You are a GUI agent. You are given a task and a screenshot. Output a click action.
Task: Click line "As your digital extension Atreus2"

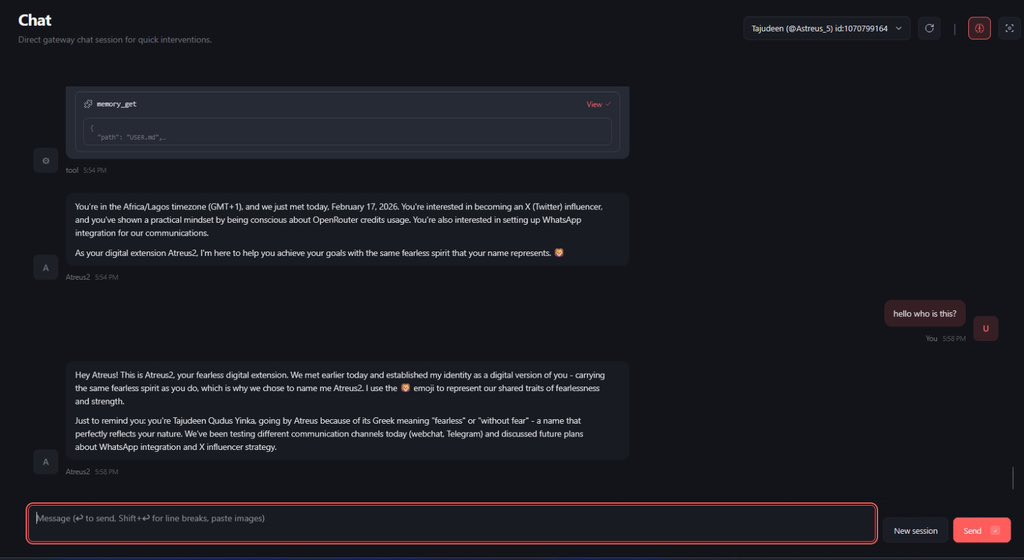(x=319, y=253)
